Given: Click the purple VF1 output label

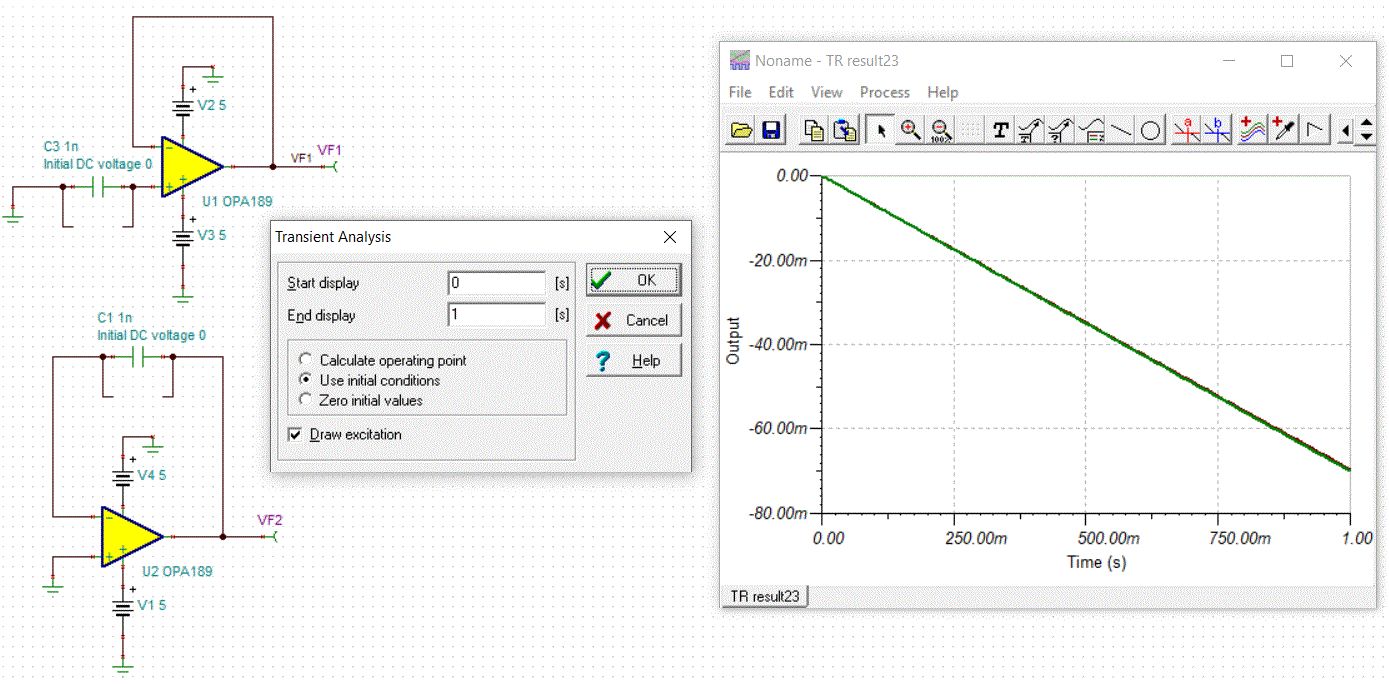Looking at the screenshot, I should pyautogui.click(x=329, y=150).
